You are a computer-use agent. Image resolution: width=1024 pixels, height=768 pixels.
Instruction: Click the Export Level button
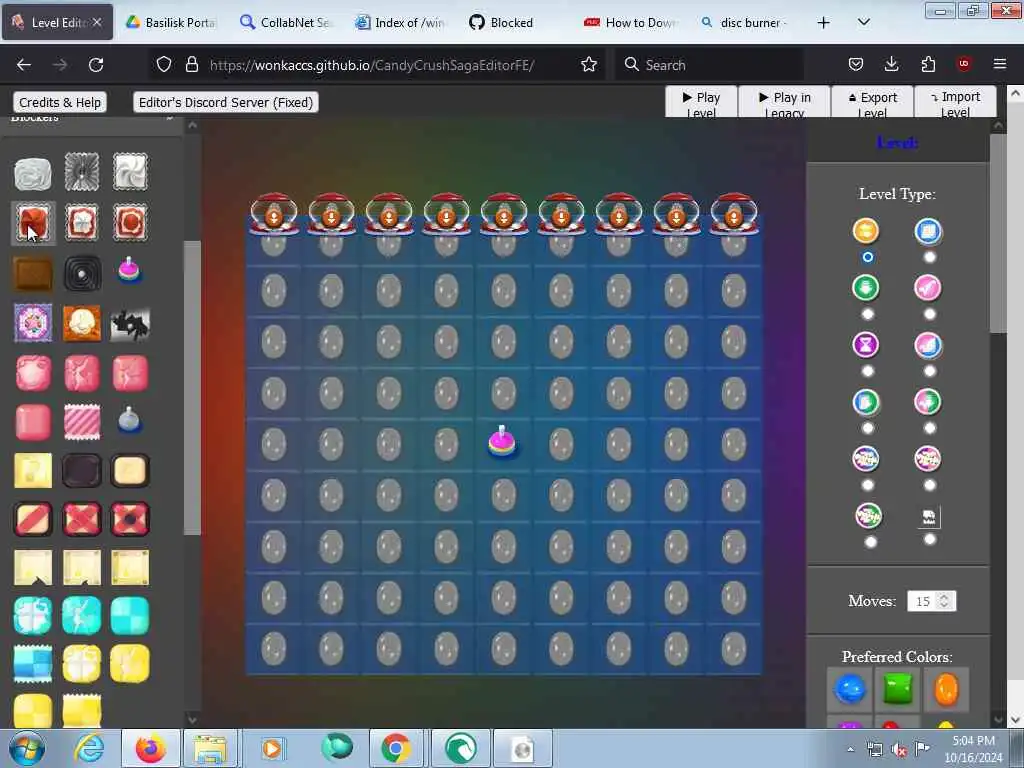pyautogui.click(x=872, y=102)
